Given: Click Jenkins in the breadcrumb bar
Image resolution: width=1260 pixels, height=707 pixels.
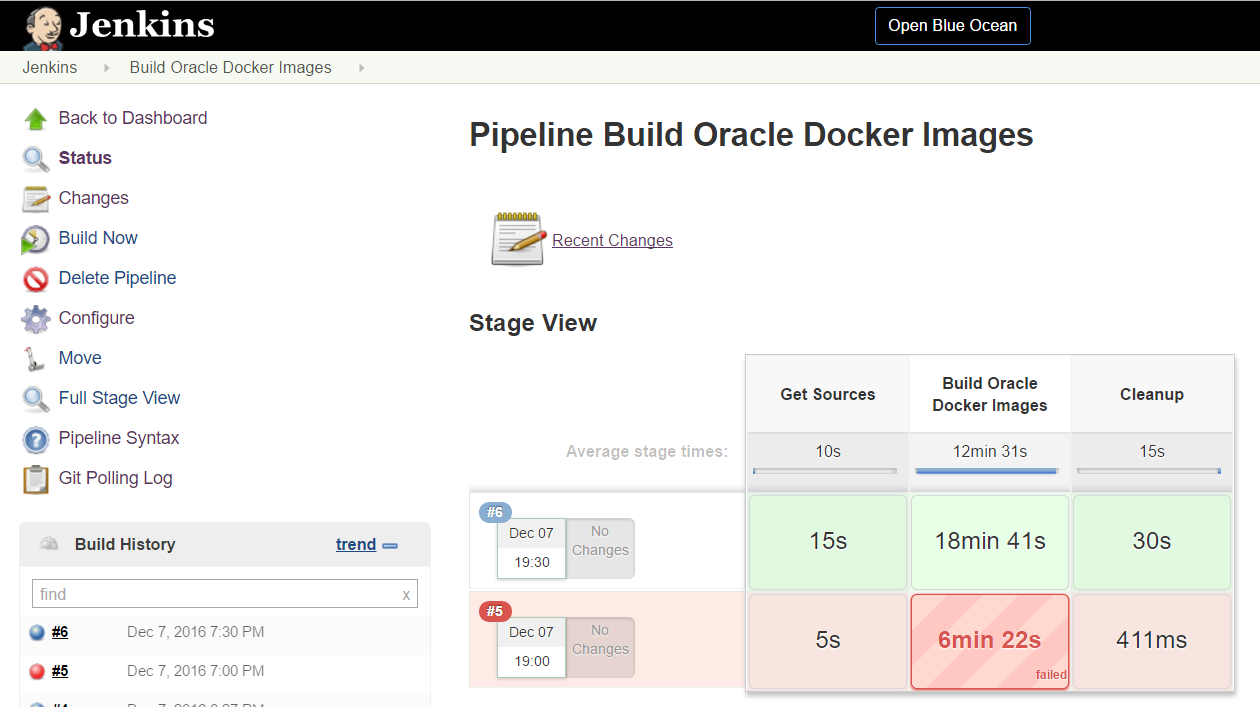Looking at the screenshot, I should click(x=50, y=68).
